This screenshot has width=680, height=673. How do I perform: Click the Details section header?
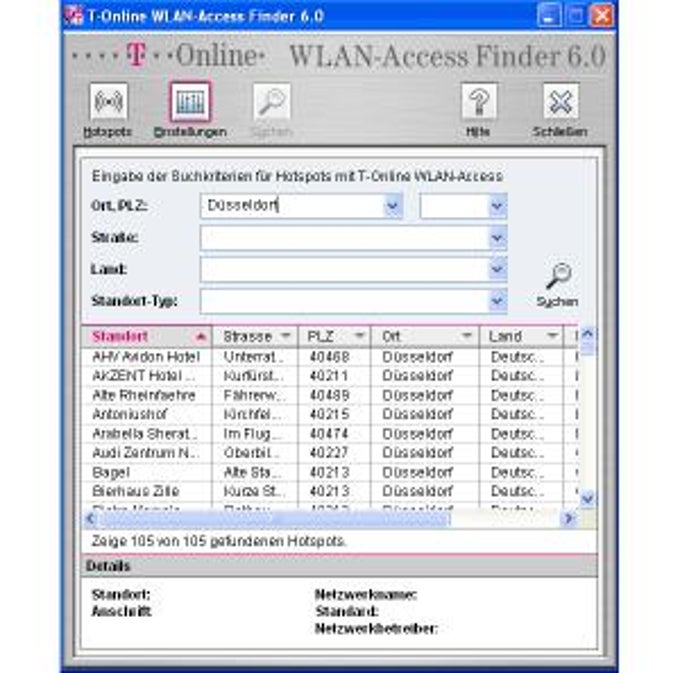tap(339, 566)
